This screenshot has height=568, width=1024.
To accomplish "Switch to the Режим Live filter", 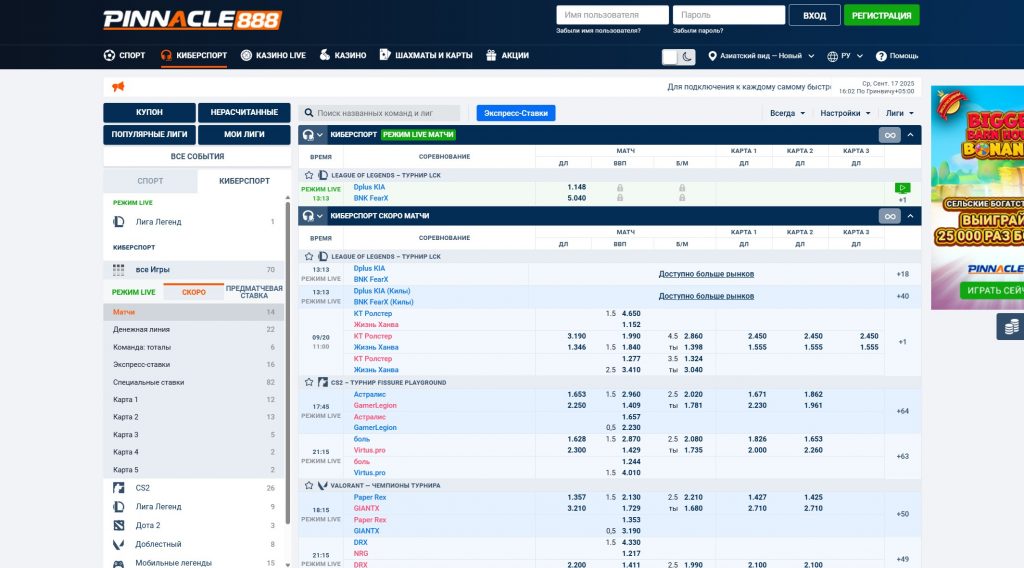I will (x=133, y=292).
